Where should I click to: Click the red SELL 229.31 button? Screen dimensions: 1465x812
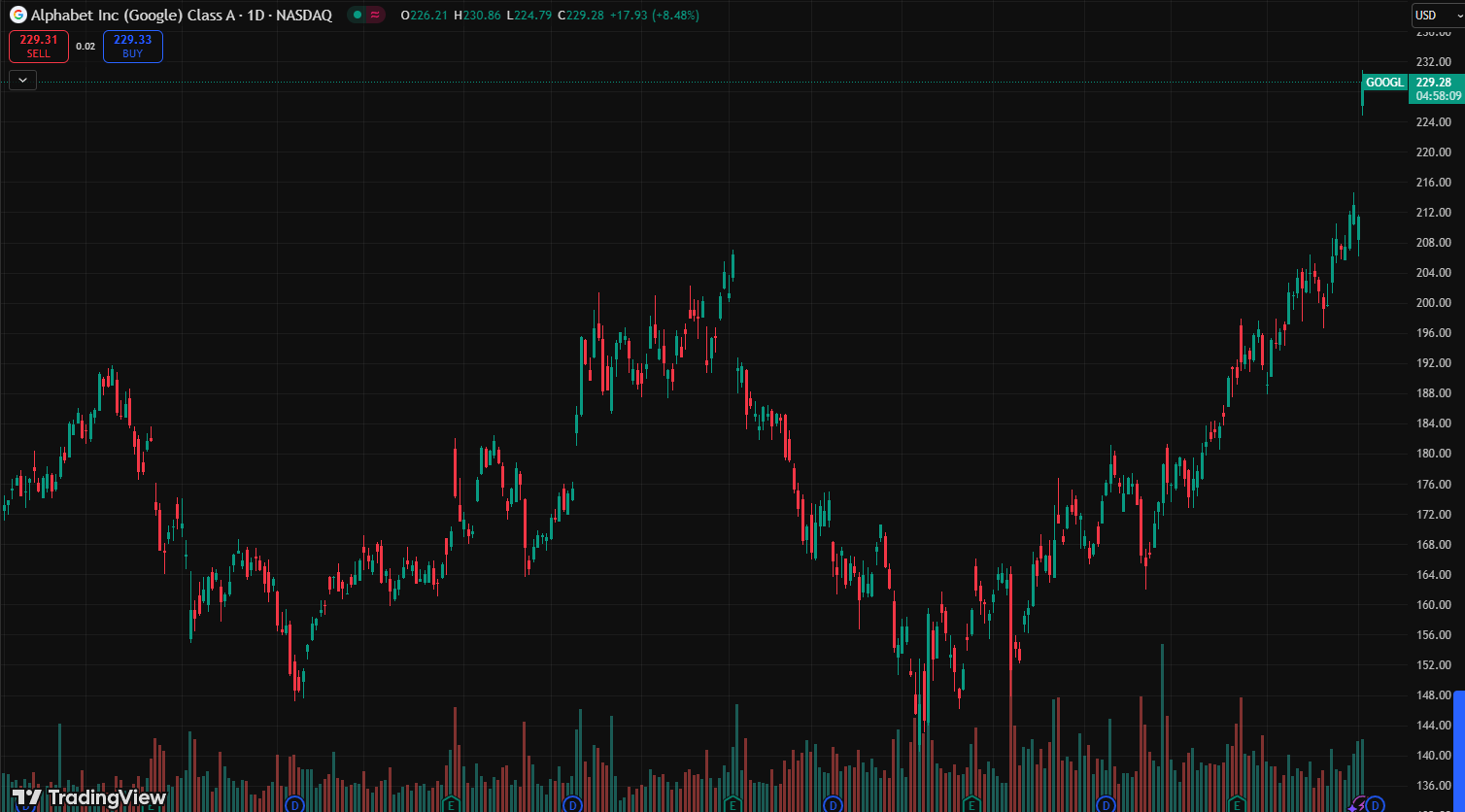coord(39,47)
